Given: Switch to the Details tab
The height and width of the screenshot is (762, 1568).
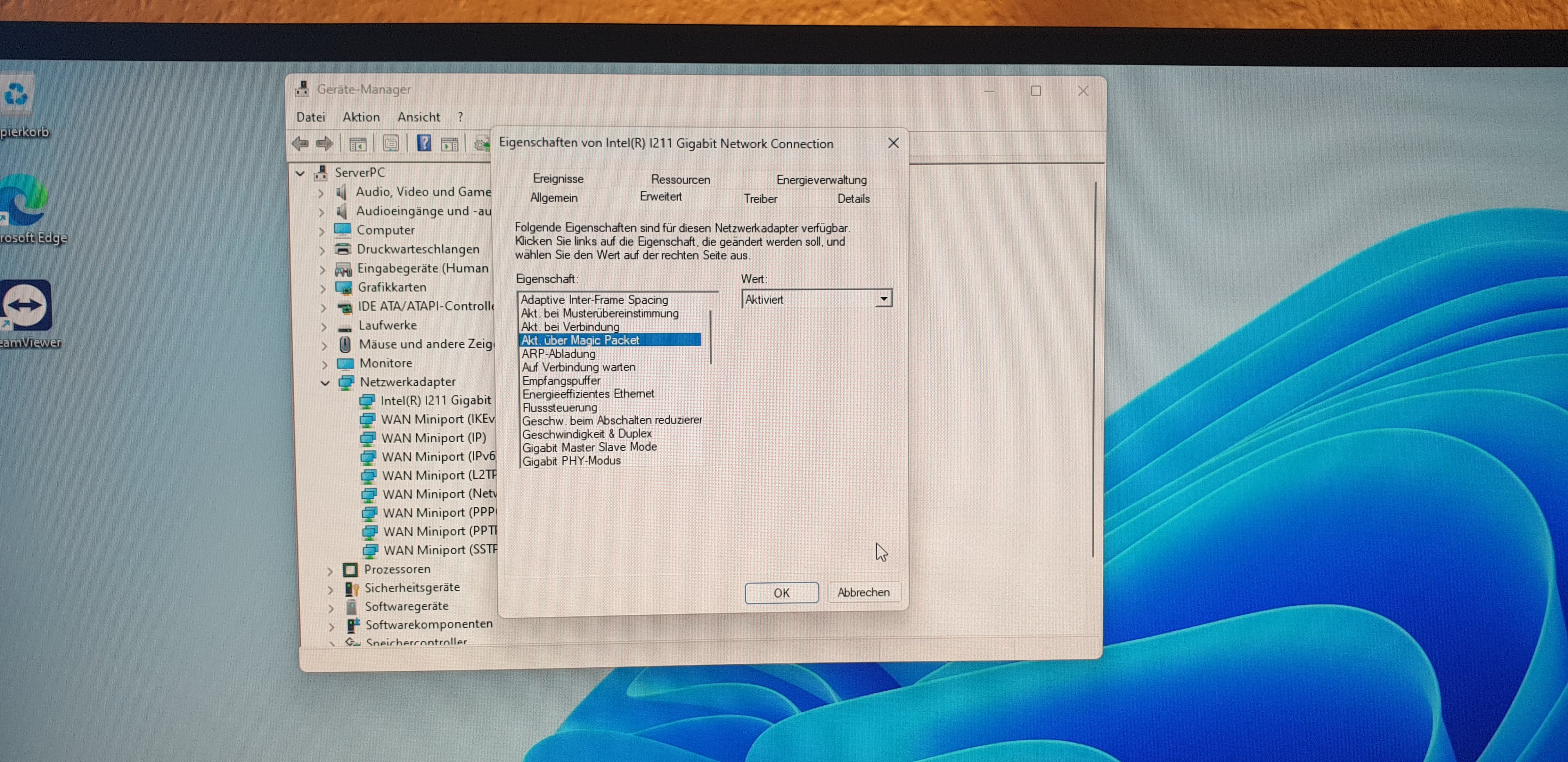Looking at the screenshot, I should (x=853, y=198).
